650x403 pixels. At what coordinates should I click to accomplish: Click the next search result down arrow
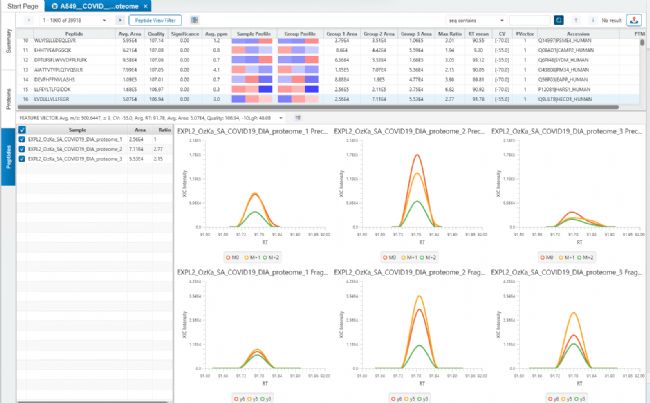point(593,20)
